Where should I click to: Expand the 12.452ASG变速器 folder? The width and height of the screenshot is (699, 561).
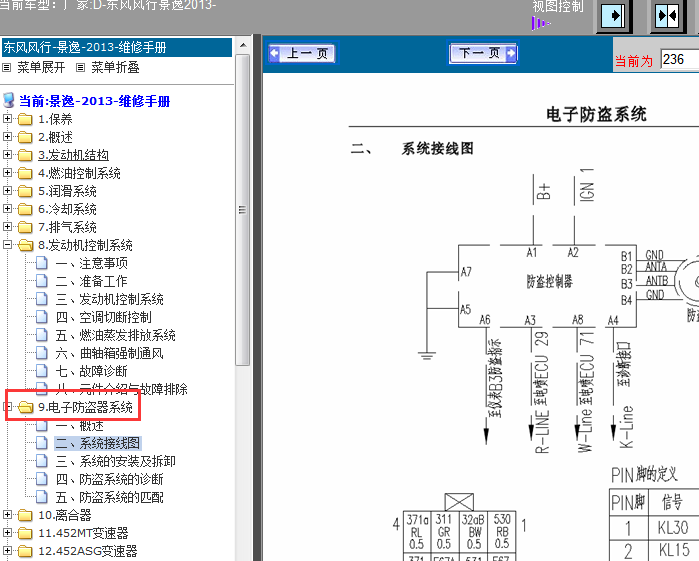(x=7, y=551)
